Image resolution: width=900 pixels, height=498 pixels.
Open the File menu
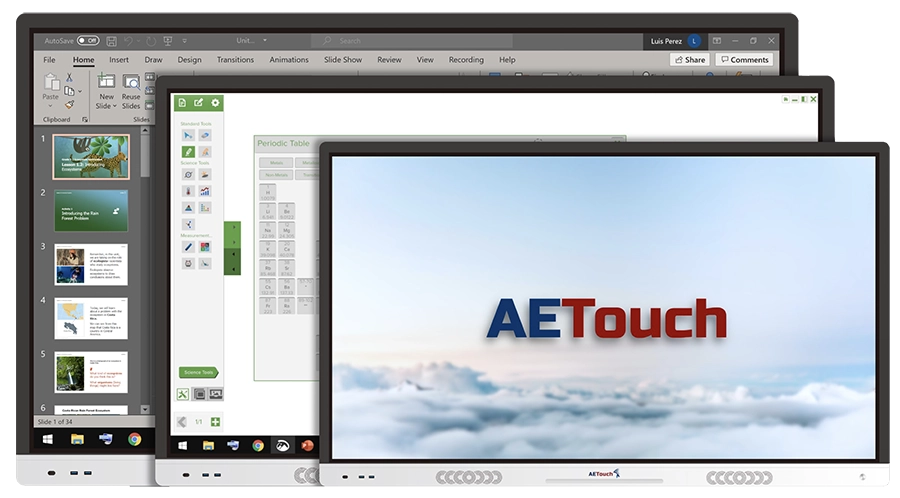click(x=49, y=60)
